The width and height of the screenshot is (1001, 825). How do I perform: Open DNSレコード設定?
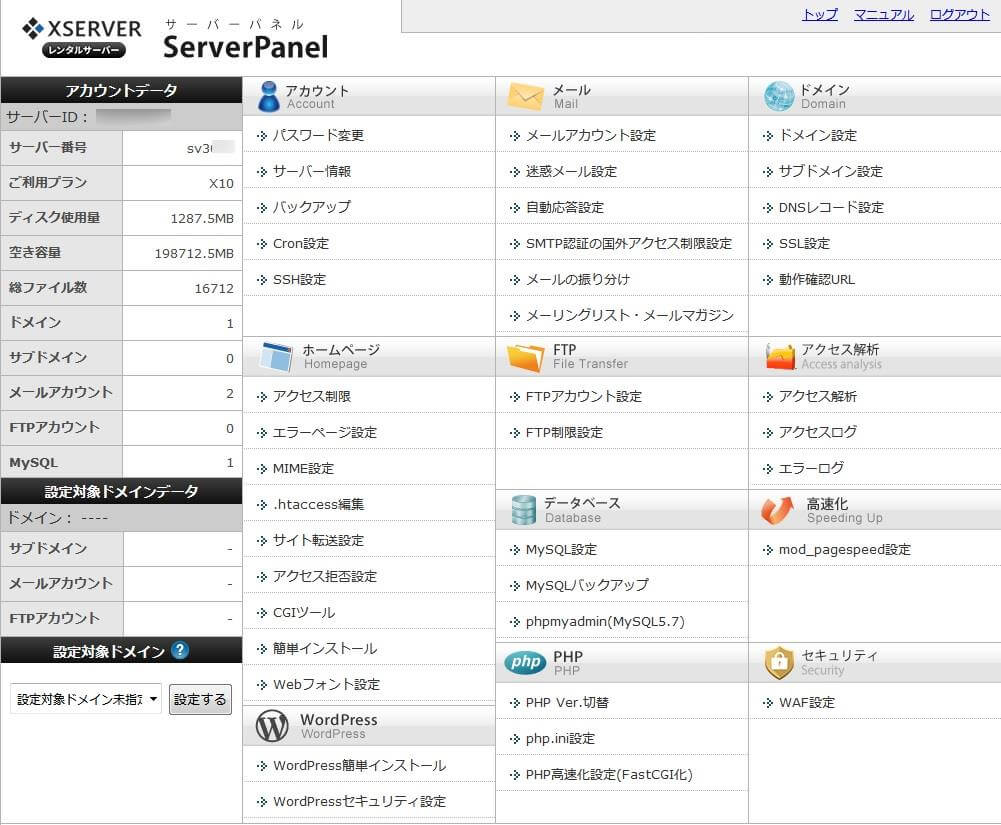(831, 207)
